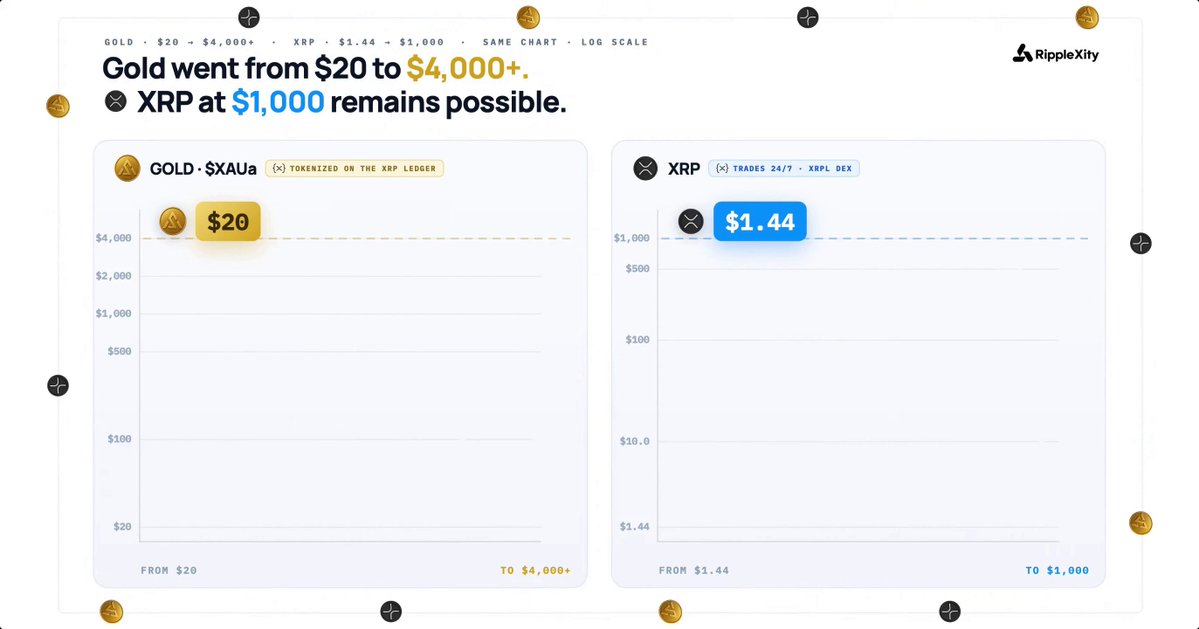
Task: Click the $4,000+ text in the headline
Action: (467, 68)
